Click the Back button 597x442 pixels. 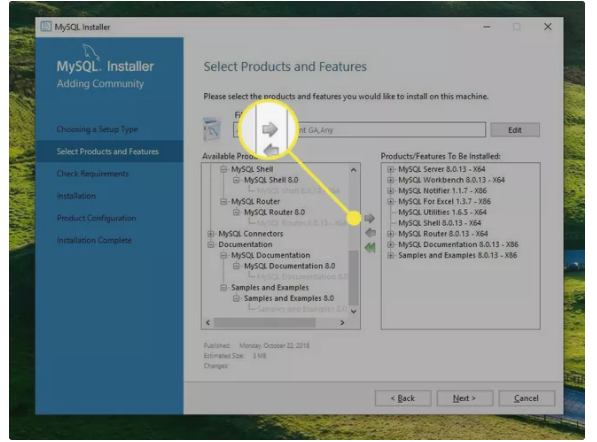(x=403, y=398)
